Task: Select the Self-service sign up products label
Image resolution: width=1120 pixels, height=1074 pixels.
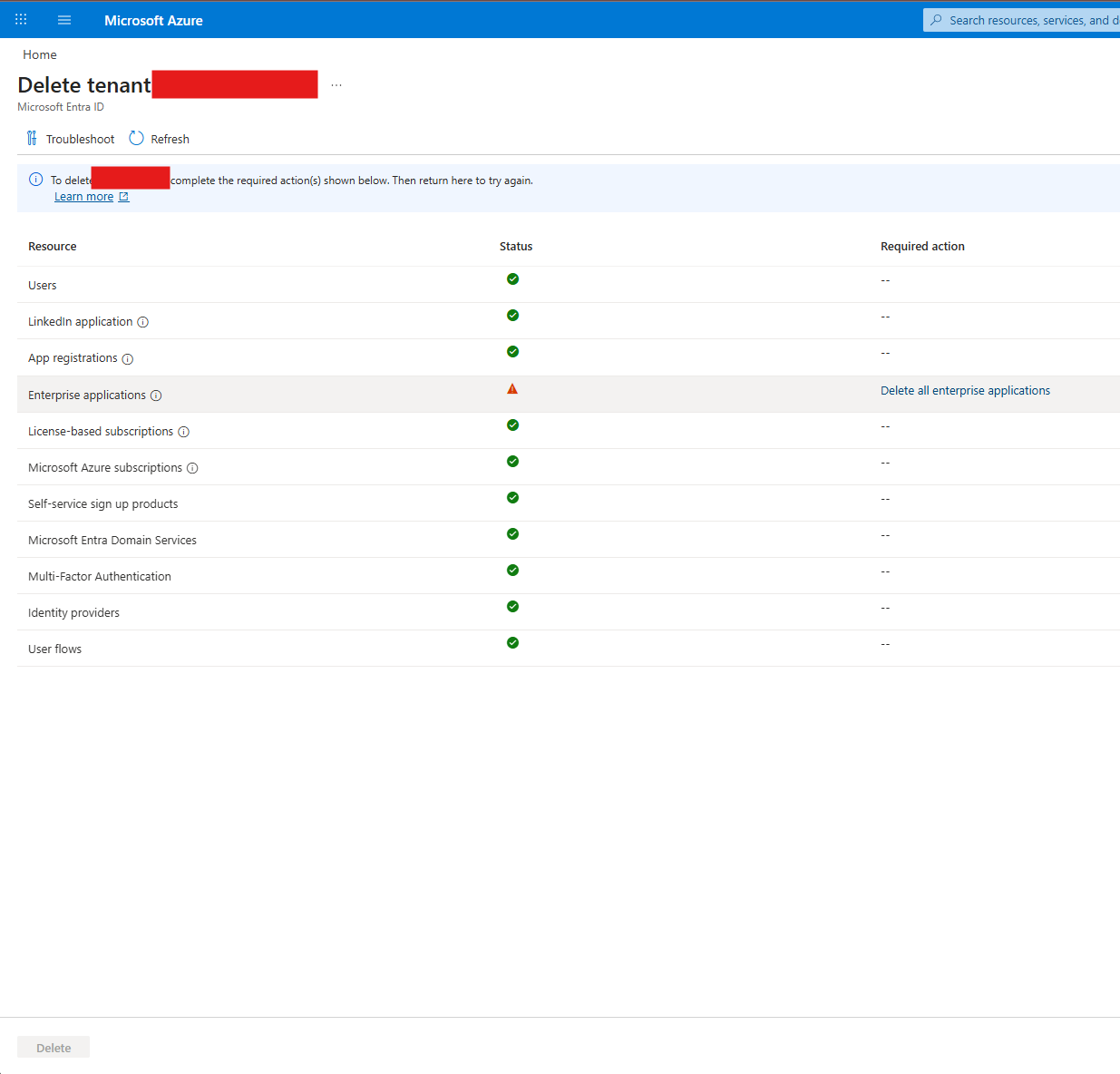Action: point(103,504)
